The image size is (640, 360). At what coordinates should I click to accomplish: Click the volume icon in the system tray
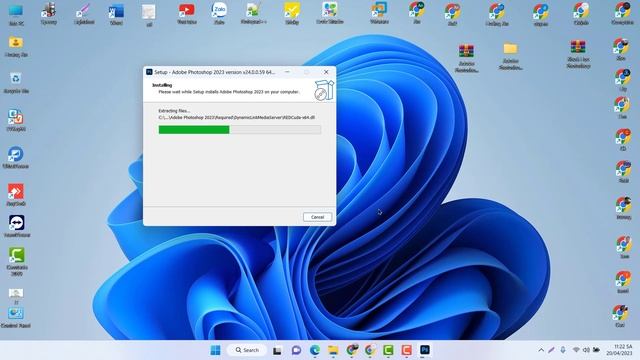(586, 350)
